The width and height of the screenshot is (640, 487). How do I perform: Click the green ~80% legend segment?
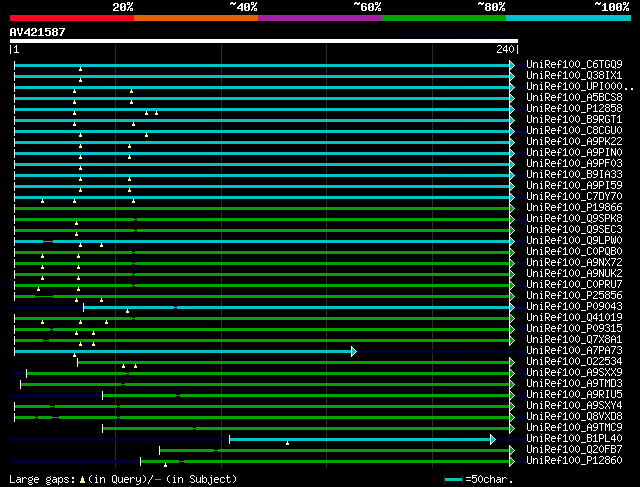click(444, 18)
